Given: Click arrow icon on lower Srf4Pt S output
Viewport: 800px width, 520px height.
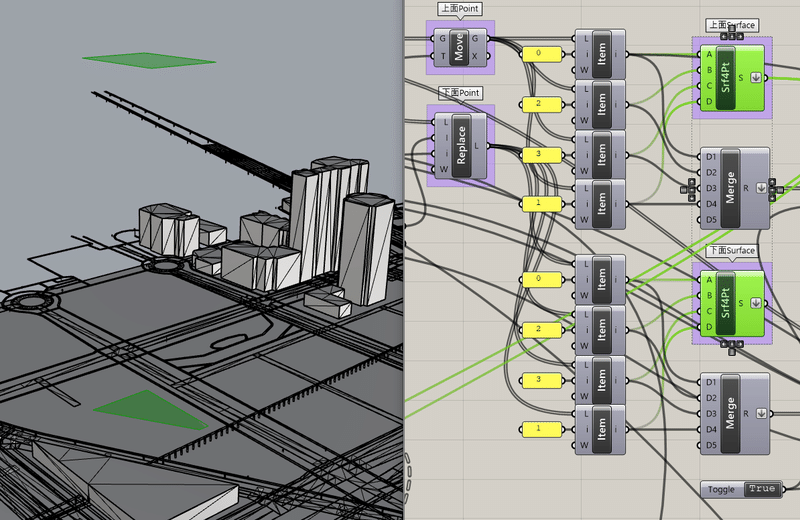Looking at the screenshot, I should tap(756, 303).
